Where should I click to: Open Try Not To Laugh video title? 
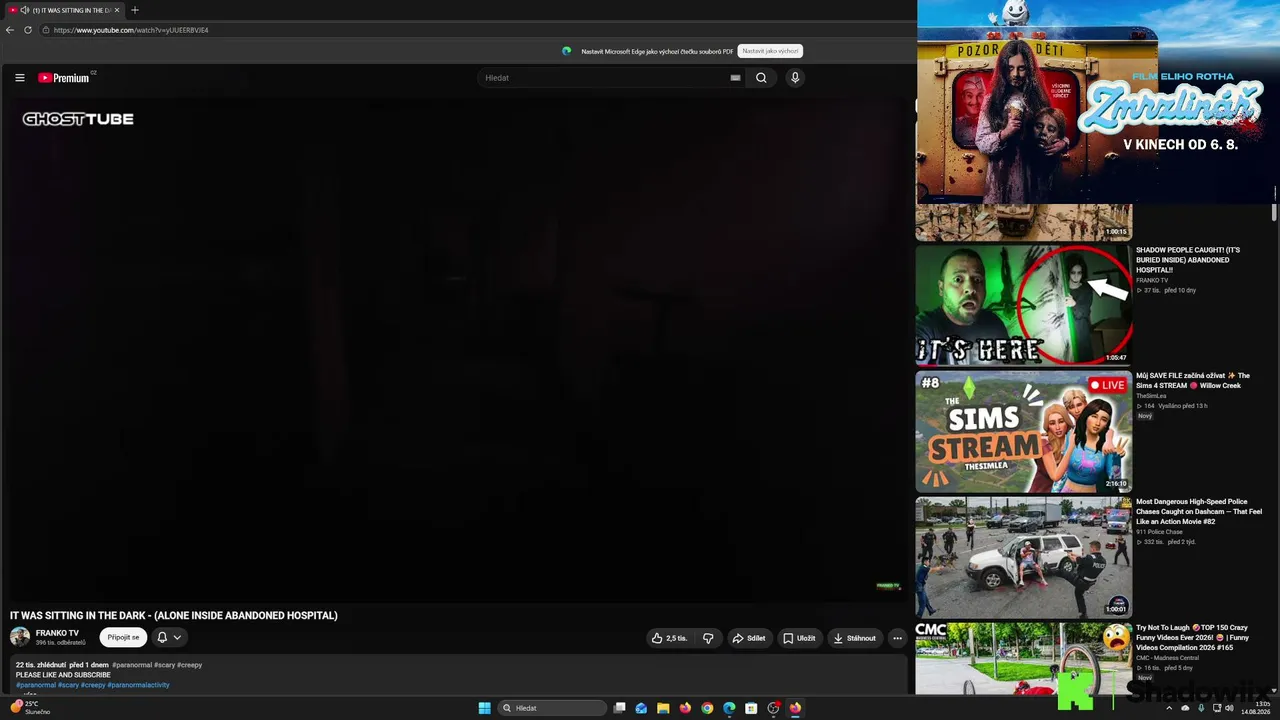point(1192,637)
